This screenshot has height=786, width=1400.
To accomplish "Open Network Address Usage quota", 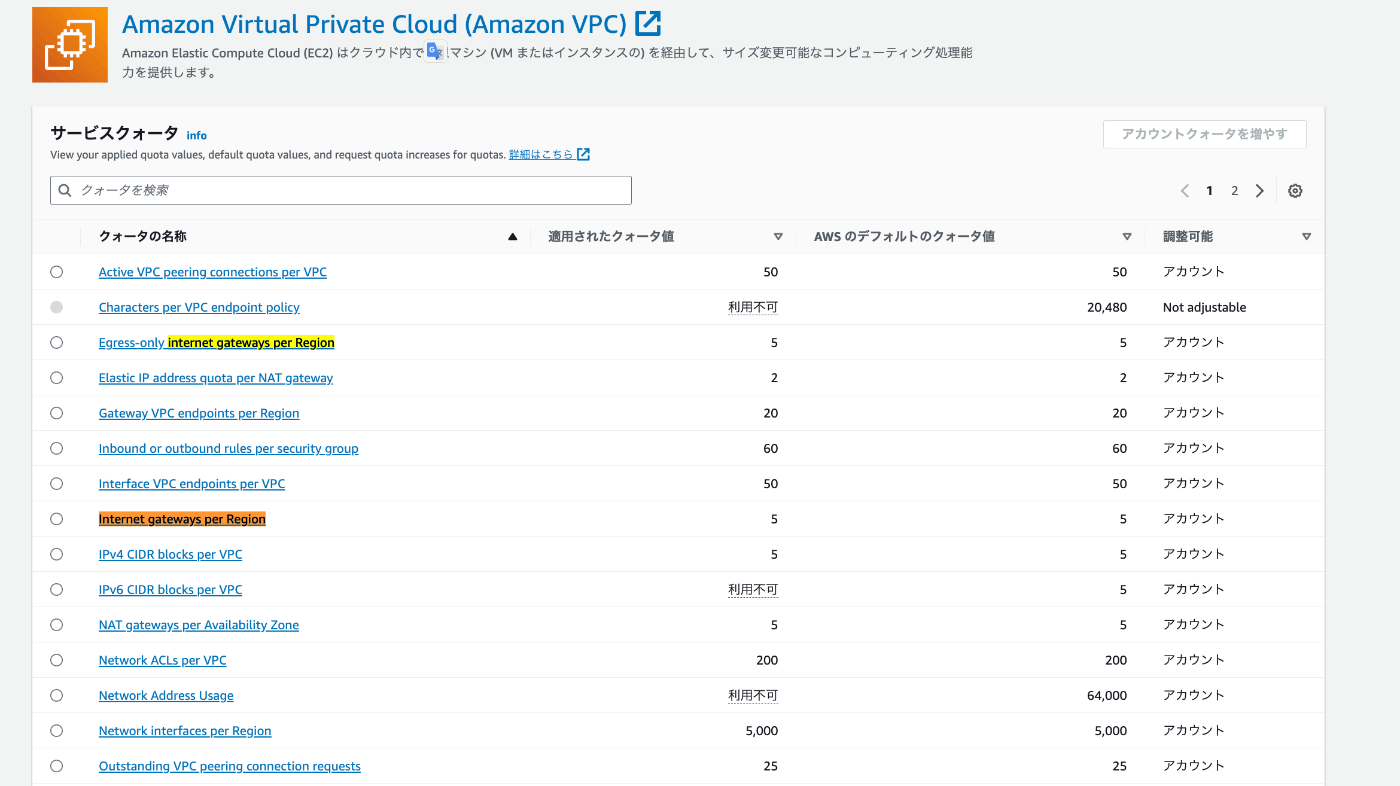I will [x=166, y=696].
